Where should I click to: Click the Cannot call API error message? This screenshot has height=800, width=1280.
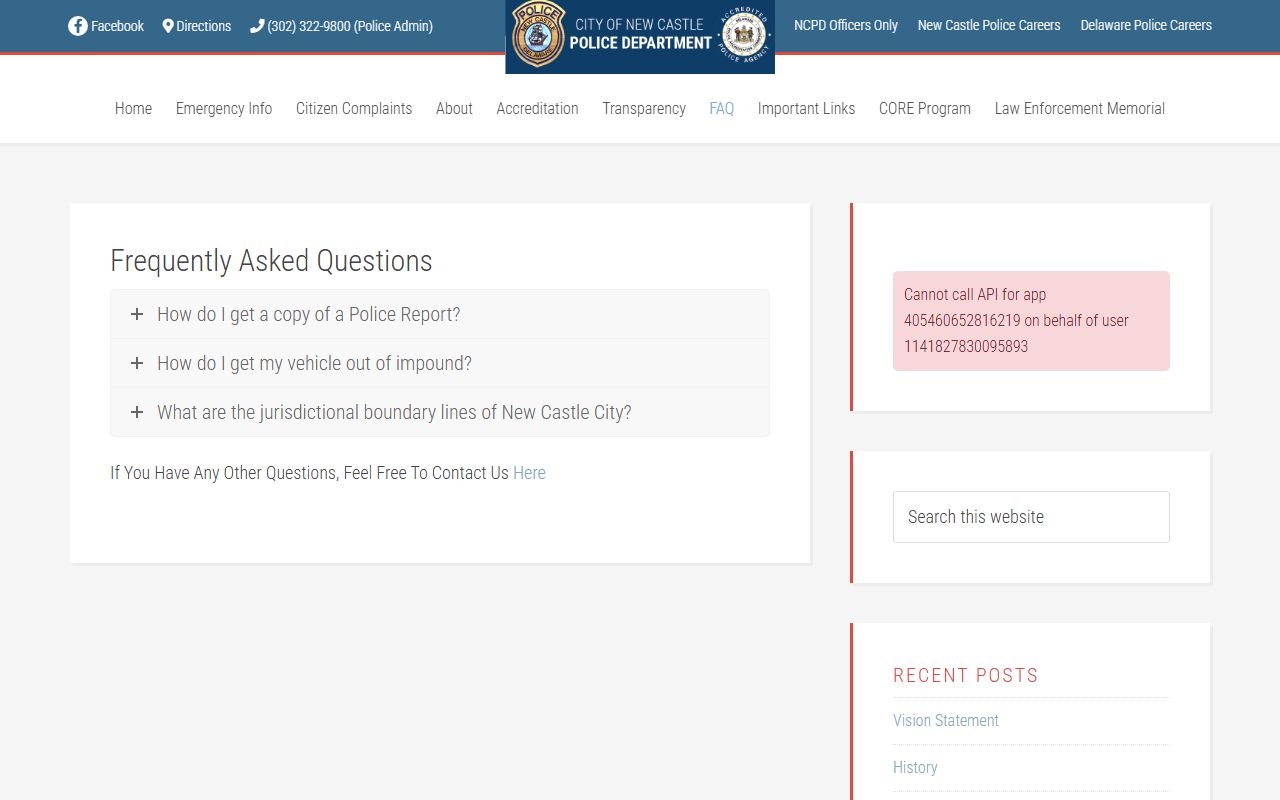[1031, 321]
